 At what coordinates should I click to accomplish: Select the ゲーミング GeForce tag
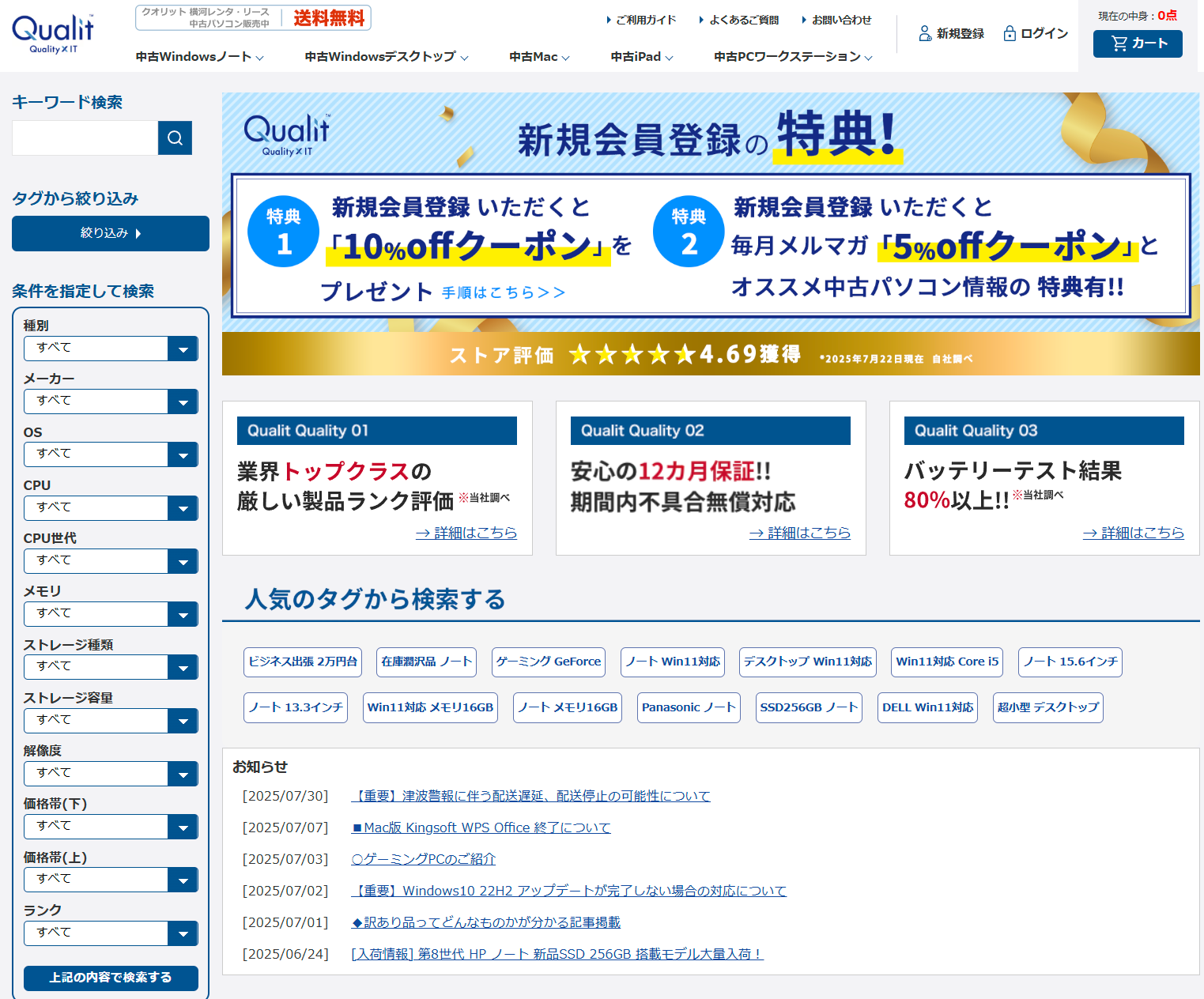[549, 662]
